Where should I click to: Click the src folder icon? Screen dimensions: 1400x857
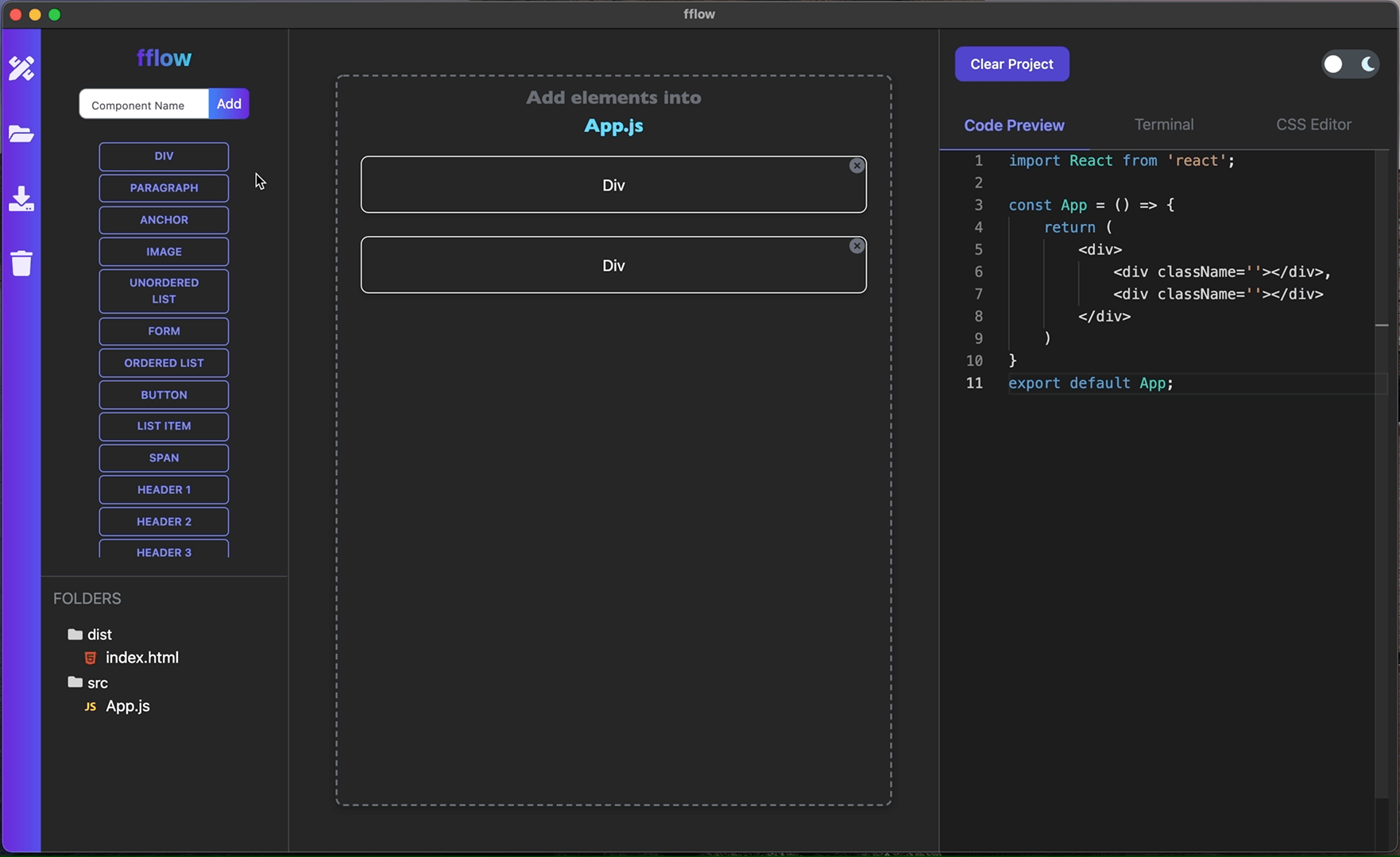pyautogui.click(x=75, y=682)
